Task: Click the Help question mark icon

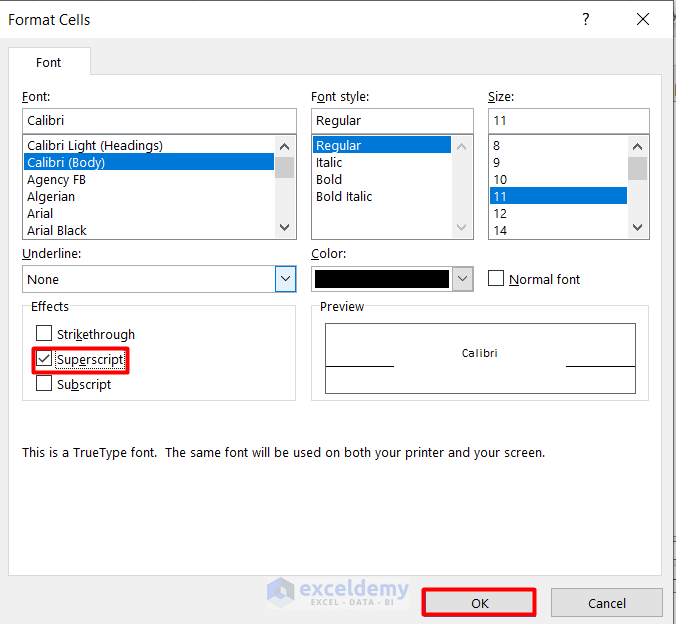Action: click(x=586, y=20)
